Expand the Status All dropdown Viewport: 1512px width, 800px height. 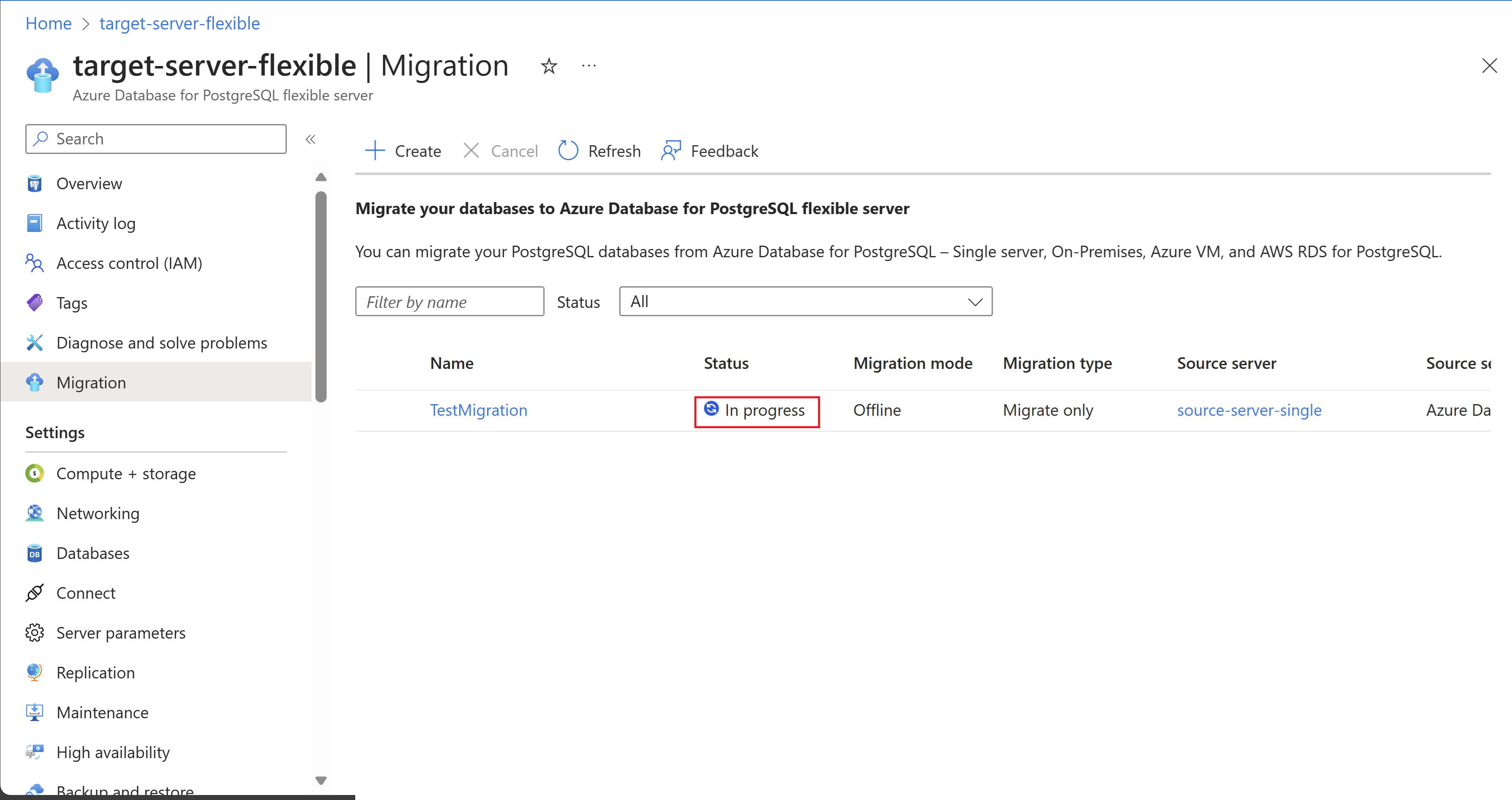point(805,302)
